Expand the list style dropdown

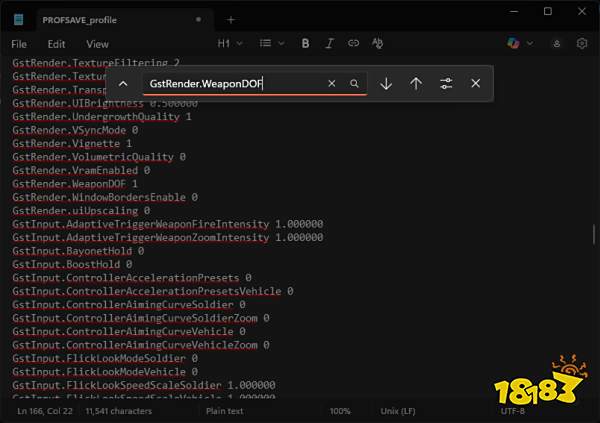coord(271,44)
